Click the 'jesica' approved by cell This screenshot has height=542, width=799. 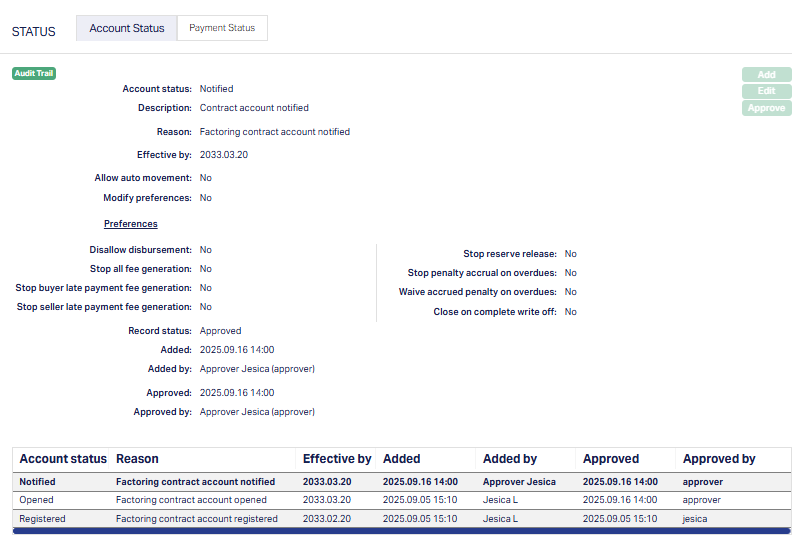pyautogui.click(x=695, y=519)
